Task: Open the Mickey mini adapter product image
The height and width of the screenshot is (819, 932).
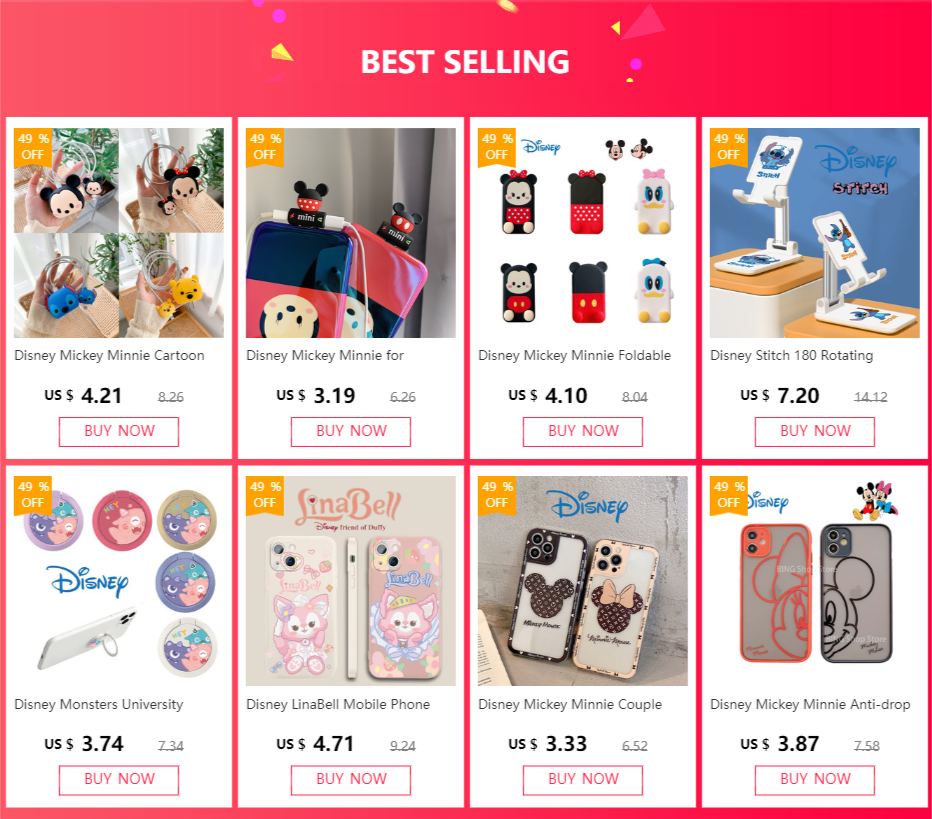Action: [351, 233]
